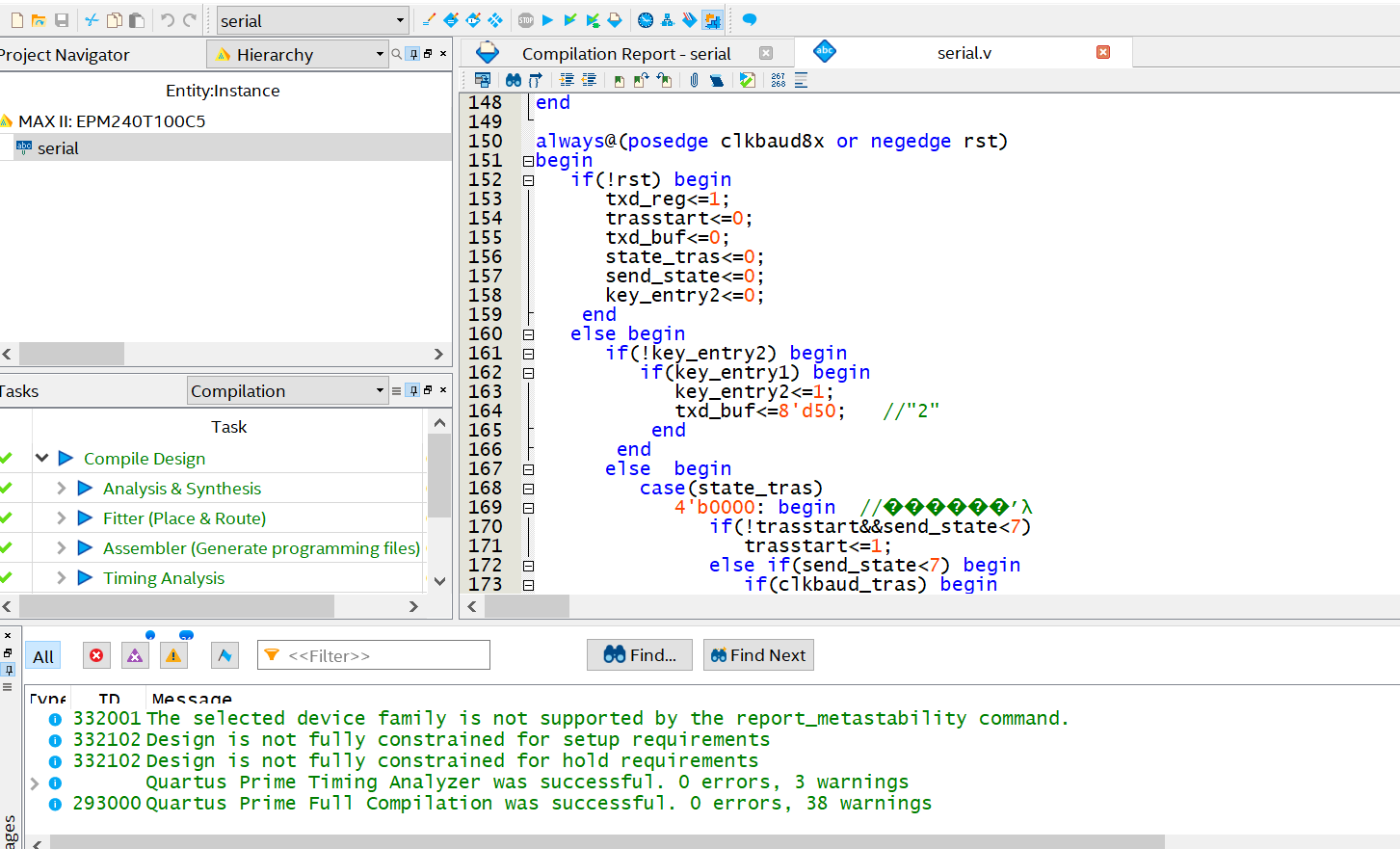Toggle bookmark in the editor toolbar

tap(619, 80)
